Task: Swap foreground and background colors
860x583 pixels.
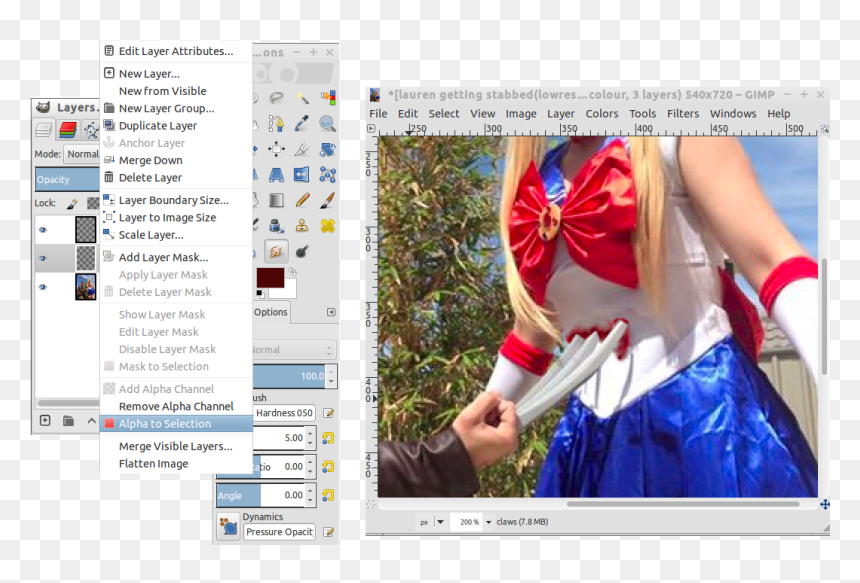Action: tap(293, 271)
